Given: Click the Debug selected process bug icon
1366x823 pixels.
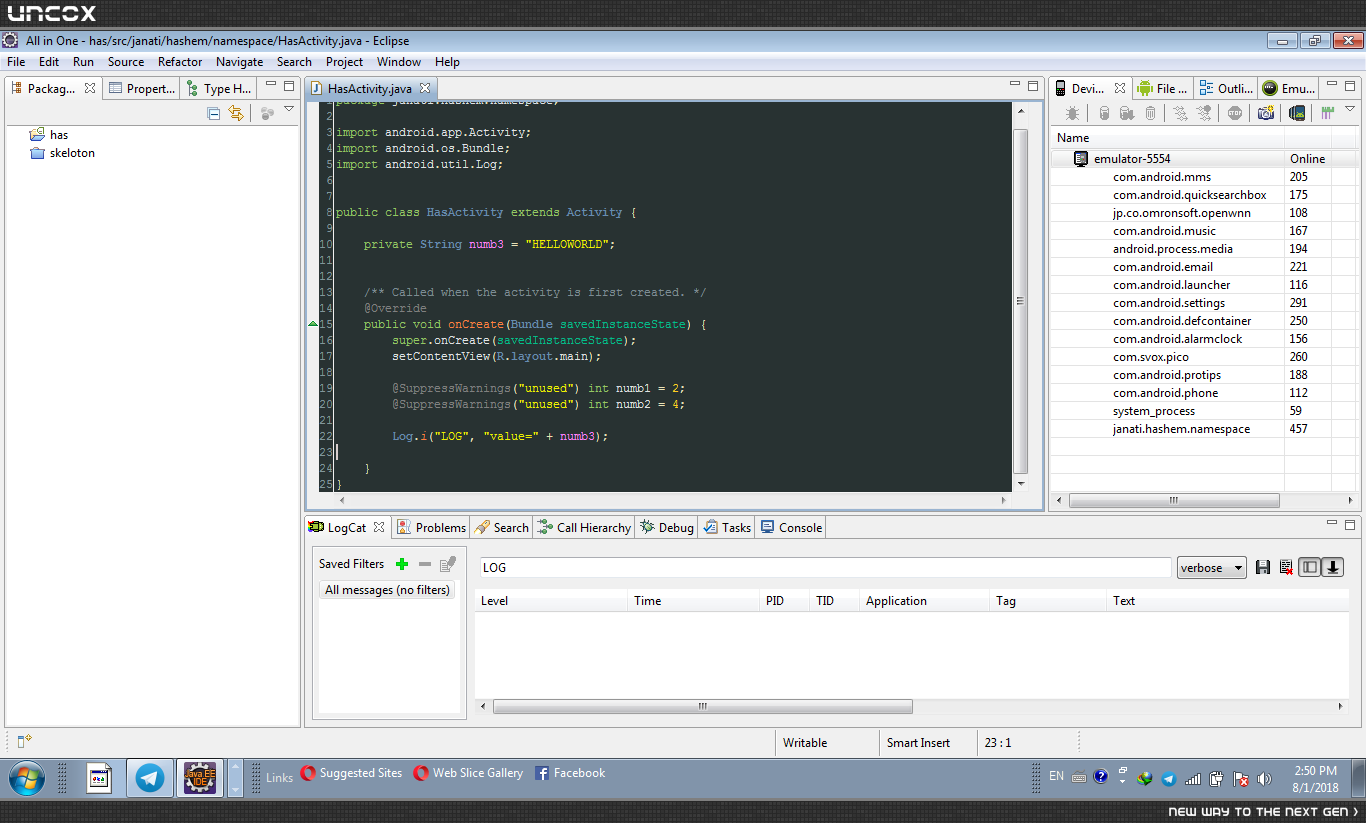Looking at the screenshot, I should [x=1072, y=114].
